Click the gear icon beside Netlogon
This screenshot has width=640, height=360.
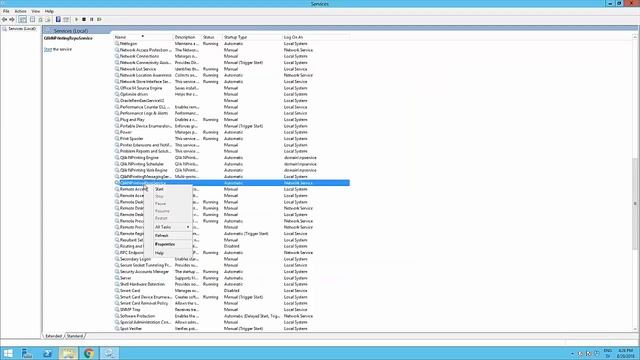(117, 44)
